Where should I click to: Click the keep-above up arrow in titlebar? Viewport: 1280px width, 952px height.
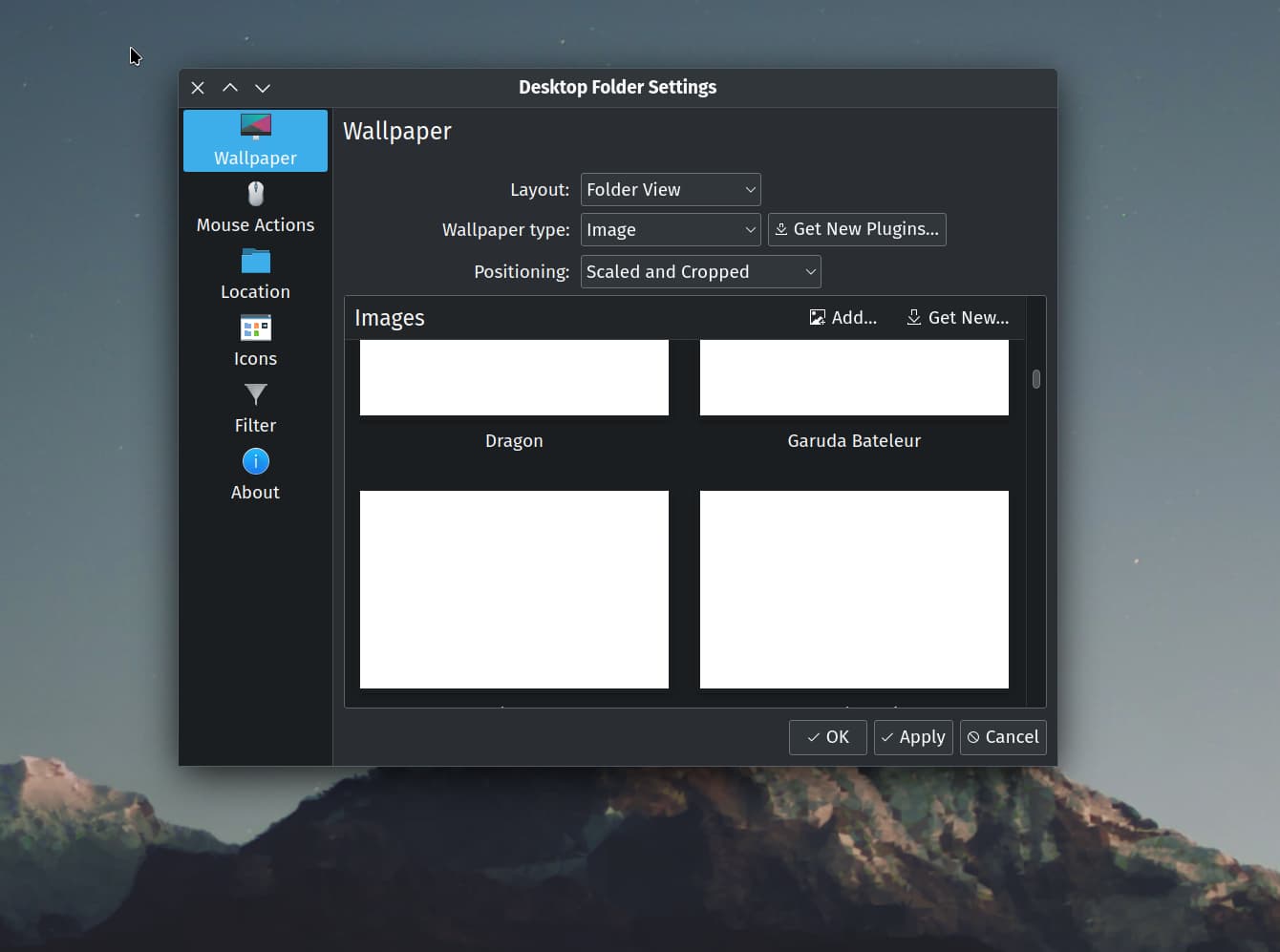[230, 88]
